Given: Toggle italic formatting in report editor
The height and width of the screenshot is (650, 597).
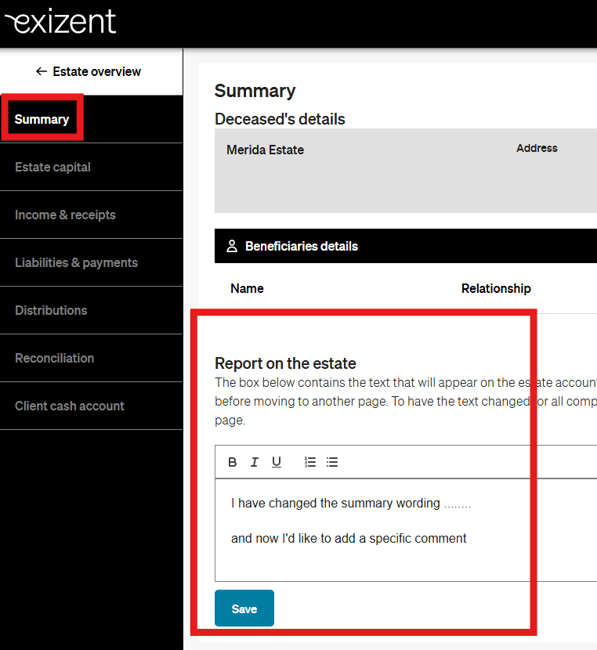Looking at the screenshot, I should point(255,462).
